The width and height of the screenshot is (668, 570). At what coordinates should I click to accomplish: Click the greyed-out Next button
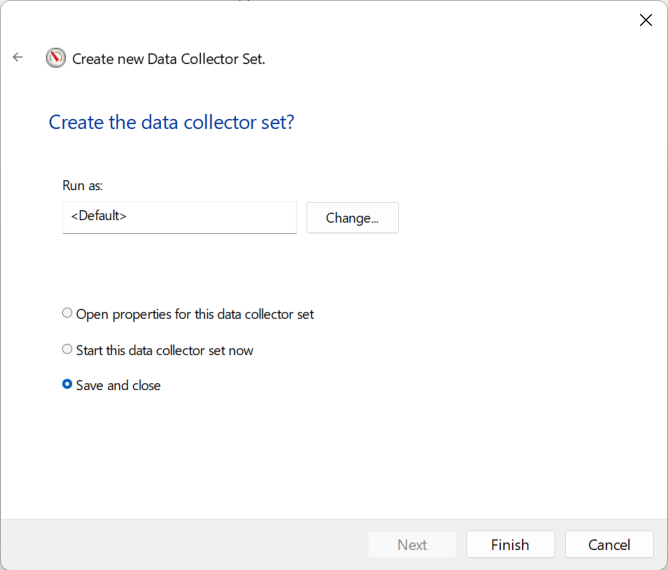coord(412,544)
